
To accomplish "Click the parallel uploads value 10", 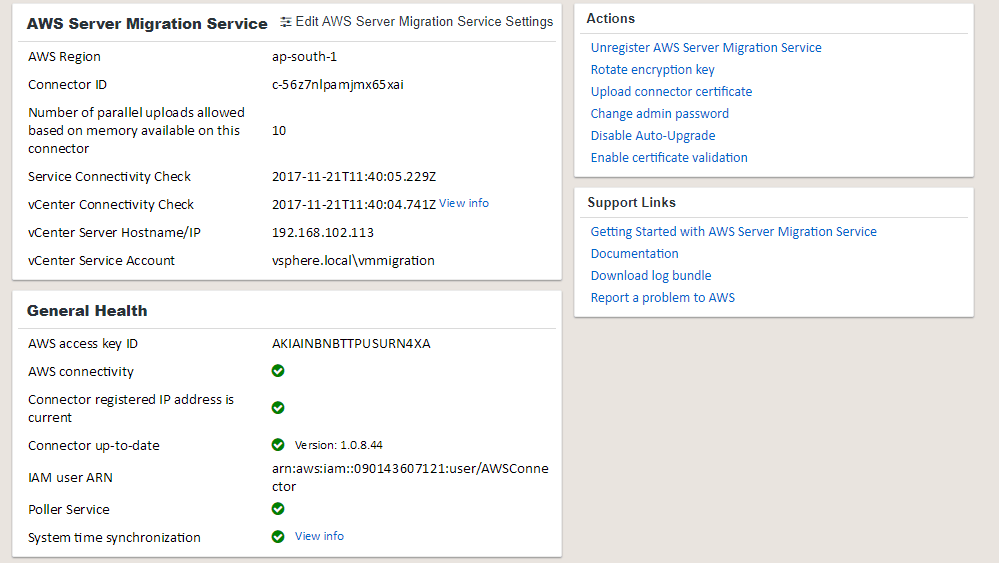I will click(x=279, y=131).
